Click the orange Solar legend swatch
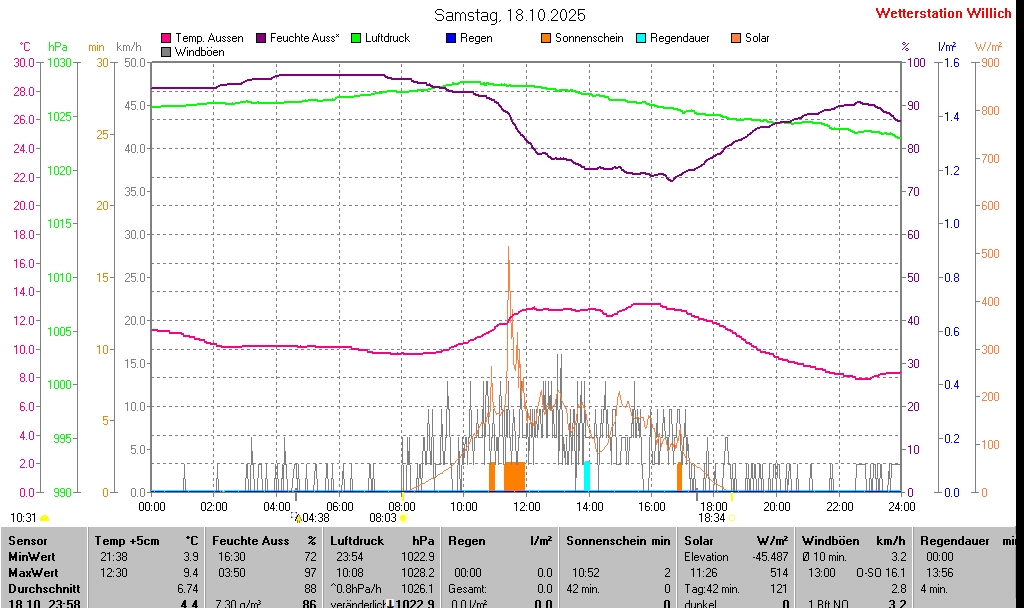The image size is (1024, 608). (x=736, y=38)
